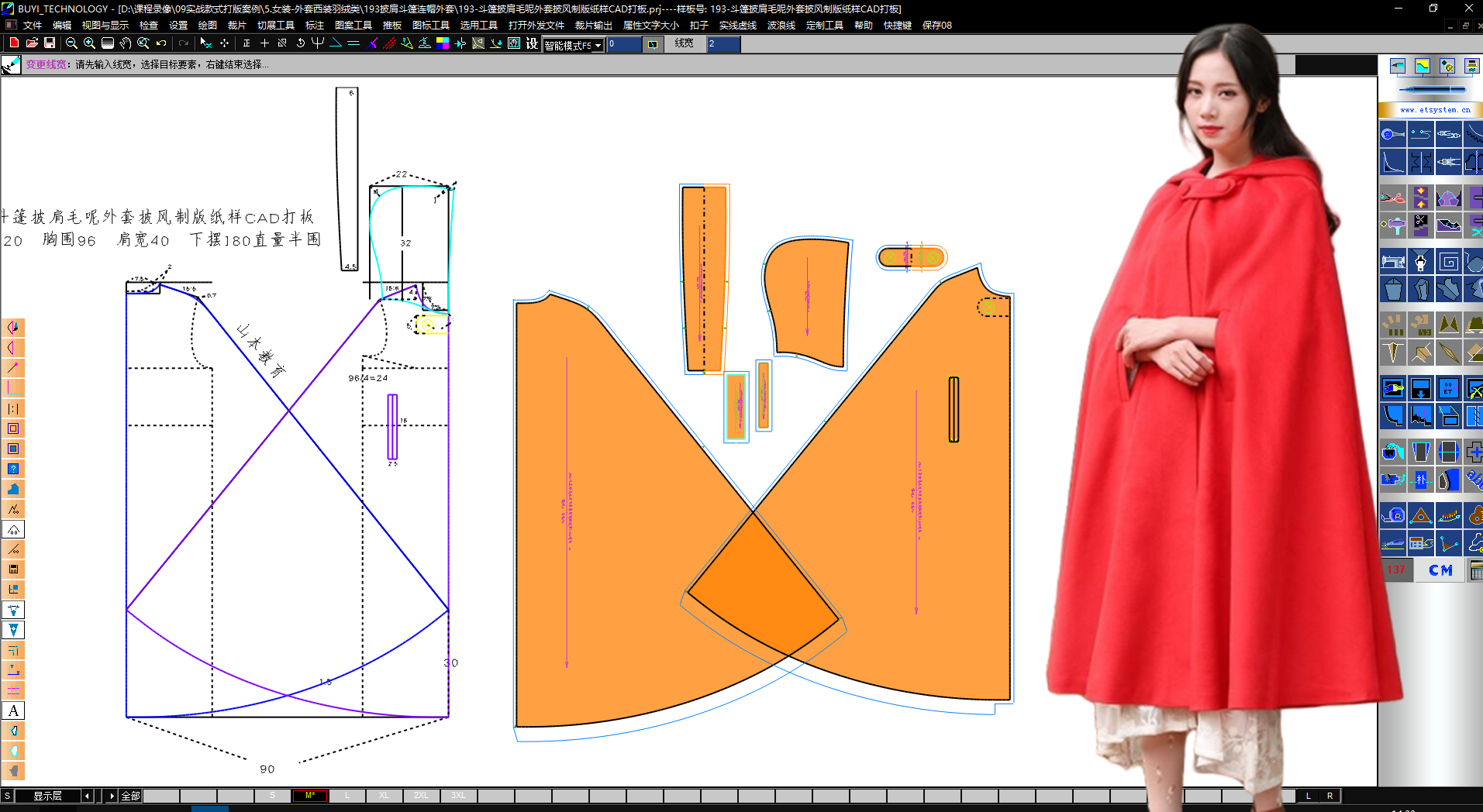Screen dimensions: 1483x812
Task: Click the sewing machine icon in right panel
Action: pyautogui.click(x=1392, y=262)
